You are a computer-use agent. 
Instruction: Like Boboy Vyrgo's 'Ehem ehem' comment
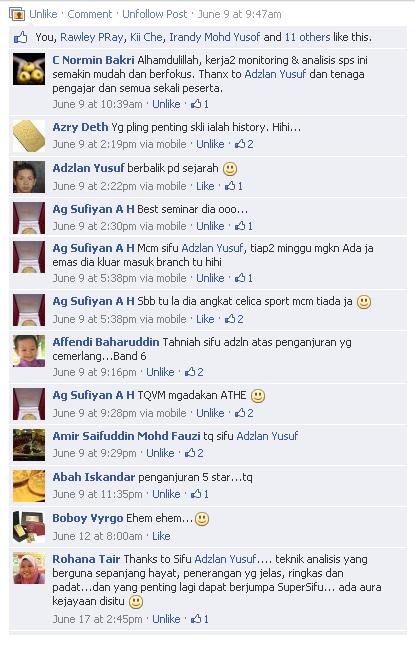(161, 536)
